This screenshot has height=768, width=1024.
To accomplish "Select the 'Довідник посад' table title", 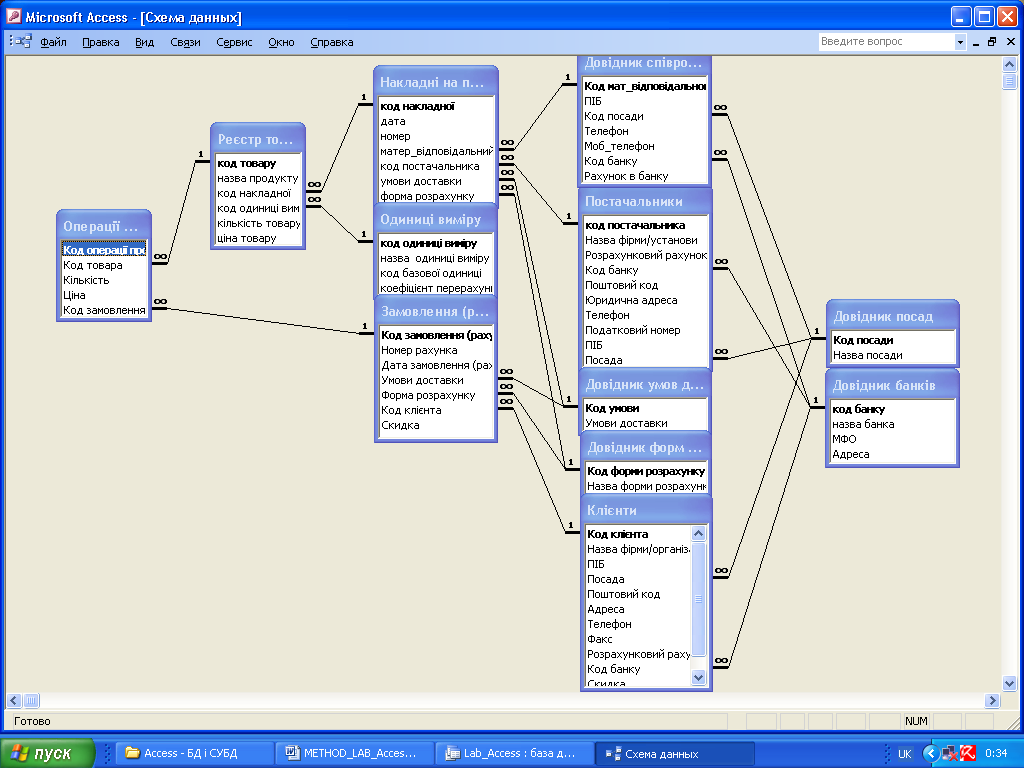I will (892, 316).
